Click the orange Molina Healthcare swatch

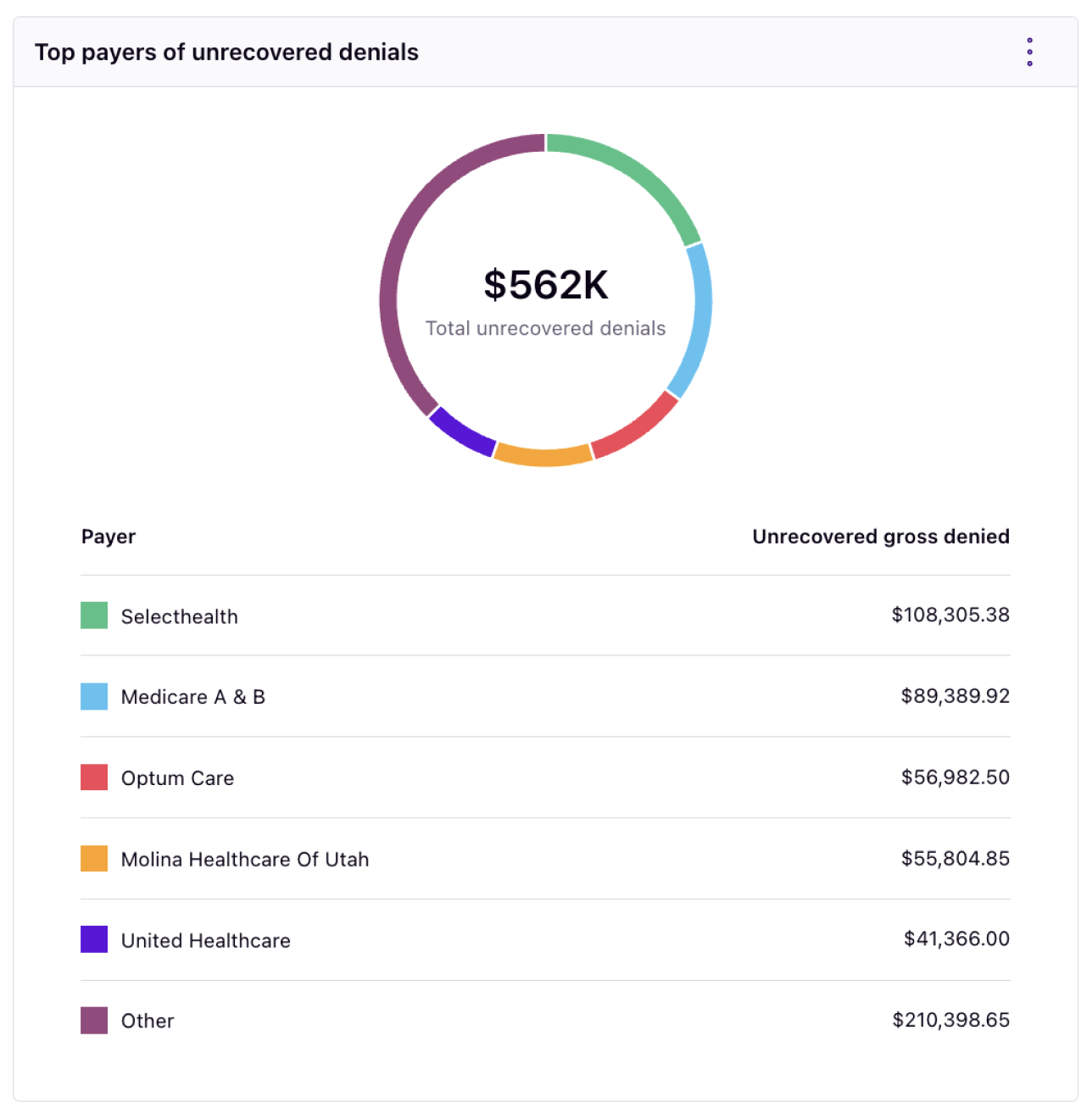click(94, 859)
